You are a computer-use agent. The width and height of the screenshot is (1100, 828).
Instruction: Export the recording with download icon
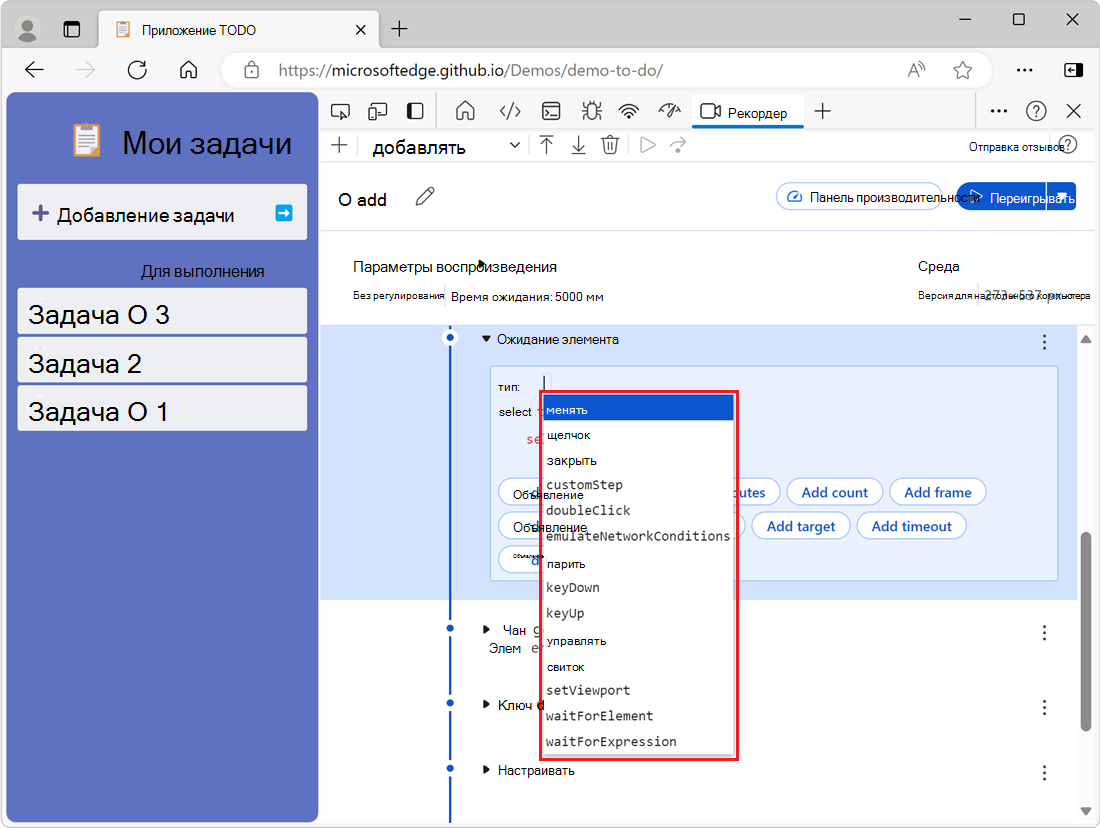click(x=578, y=145)
